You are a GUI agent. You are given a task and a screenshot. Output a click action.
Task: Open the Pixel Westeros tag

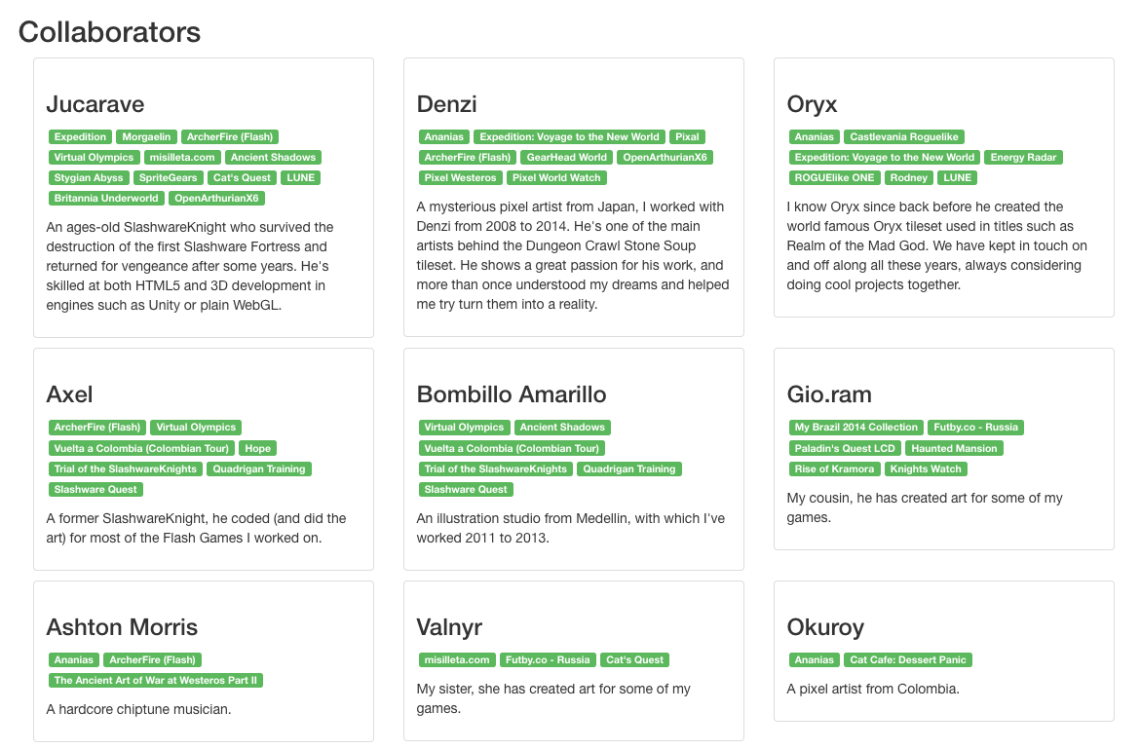[460, 178]
